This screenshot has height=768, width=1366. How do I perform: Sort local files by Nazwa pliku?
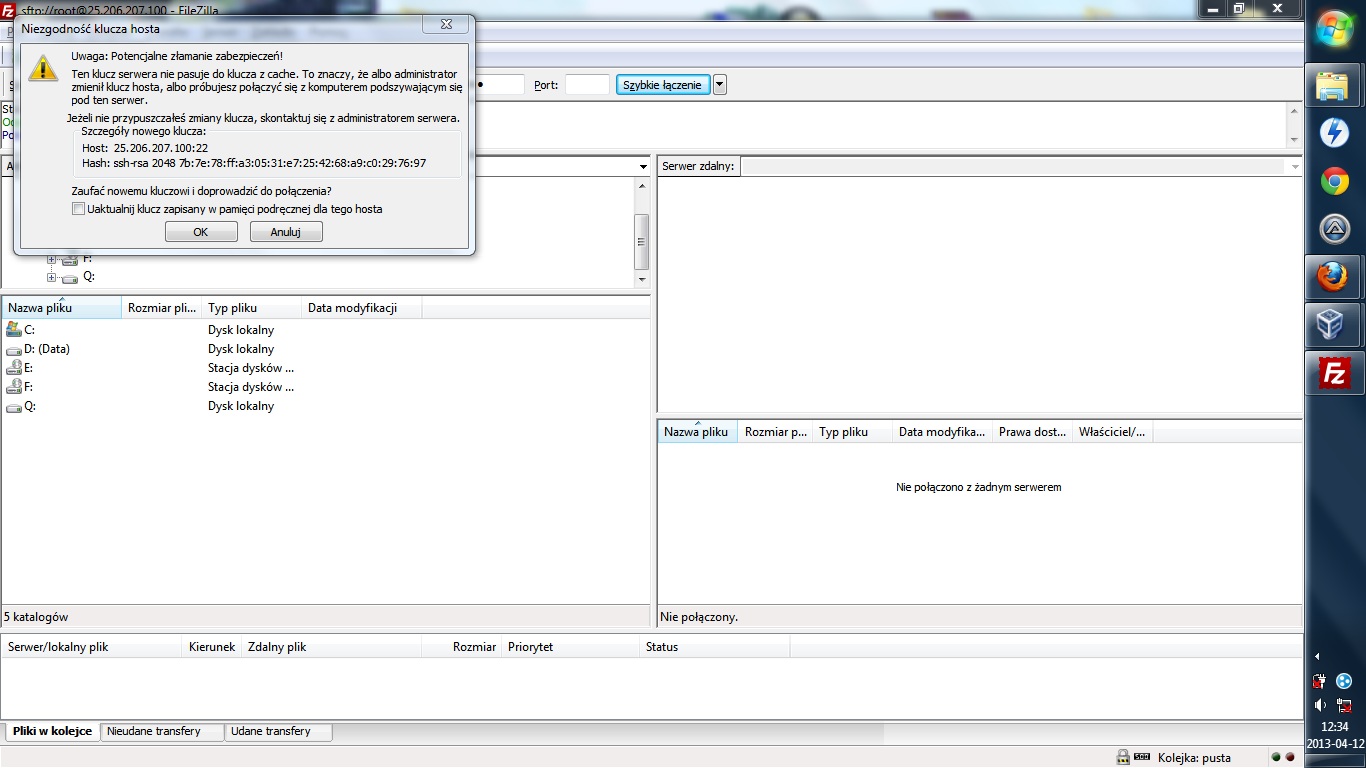pos(62,308)
